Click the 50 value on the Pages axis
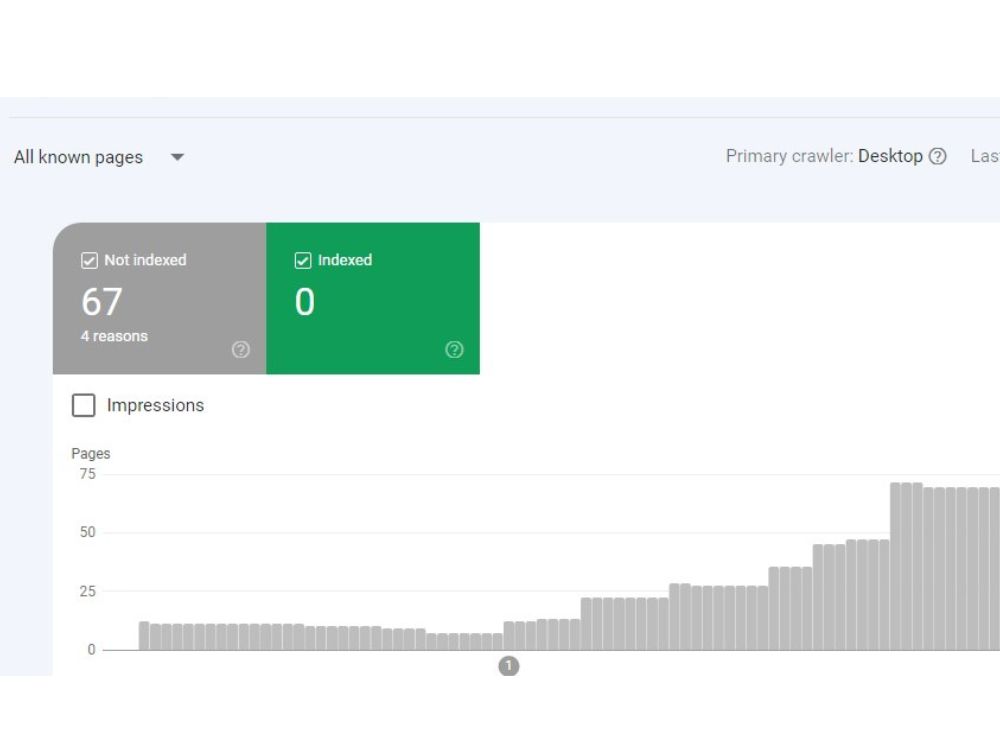 pos(87,532)
